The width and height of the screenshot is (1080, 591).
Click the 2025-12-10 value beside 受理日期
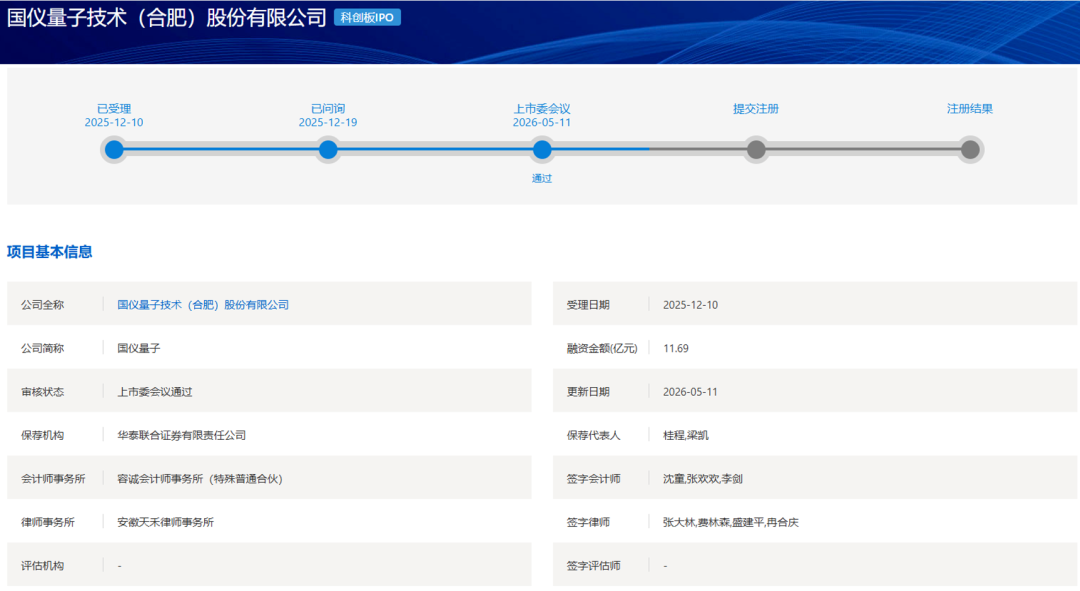(x=690, y=304)
